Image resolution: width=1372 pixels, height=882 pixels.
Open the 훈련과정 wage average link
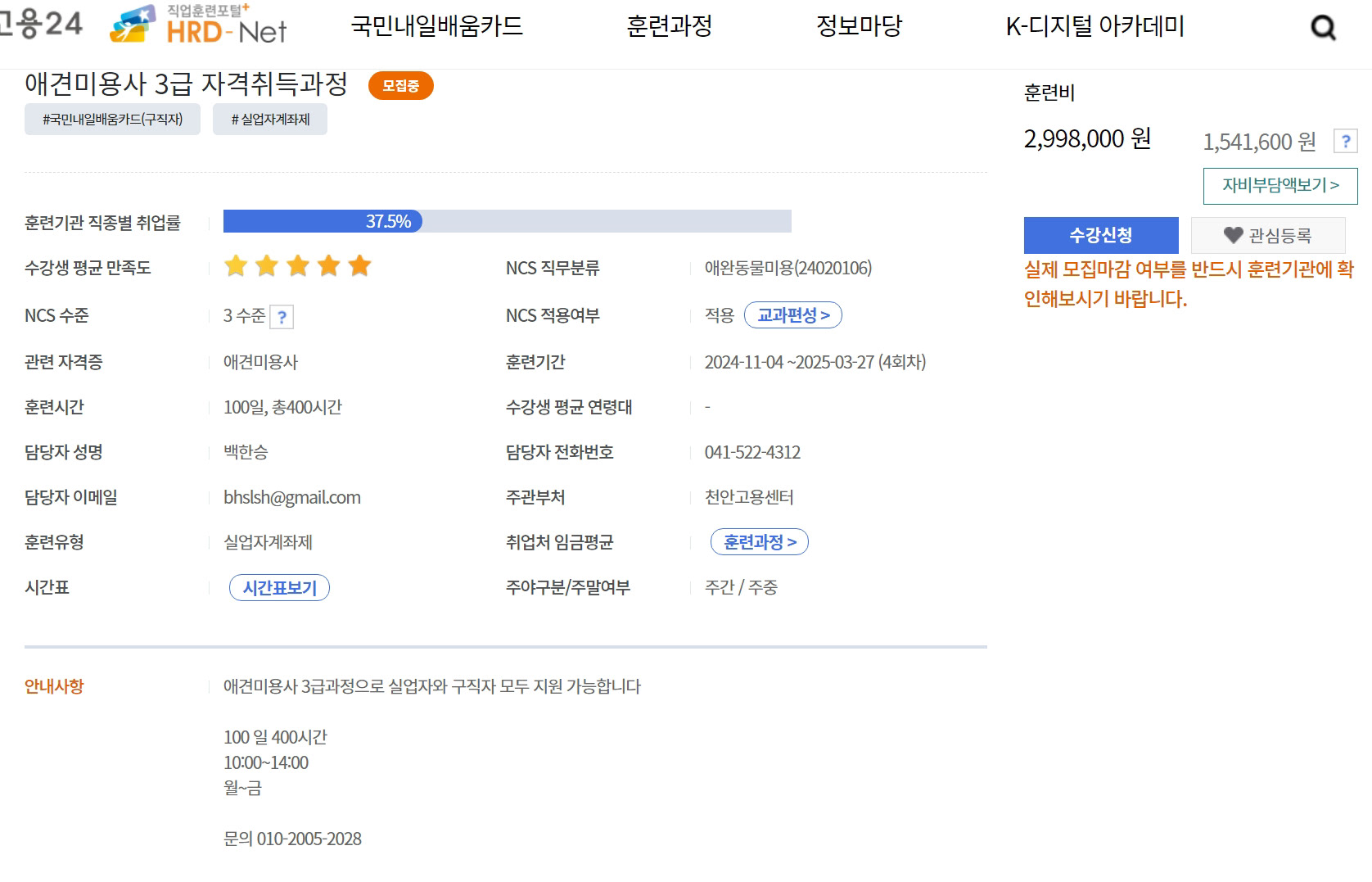760,542
